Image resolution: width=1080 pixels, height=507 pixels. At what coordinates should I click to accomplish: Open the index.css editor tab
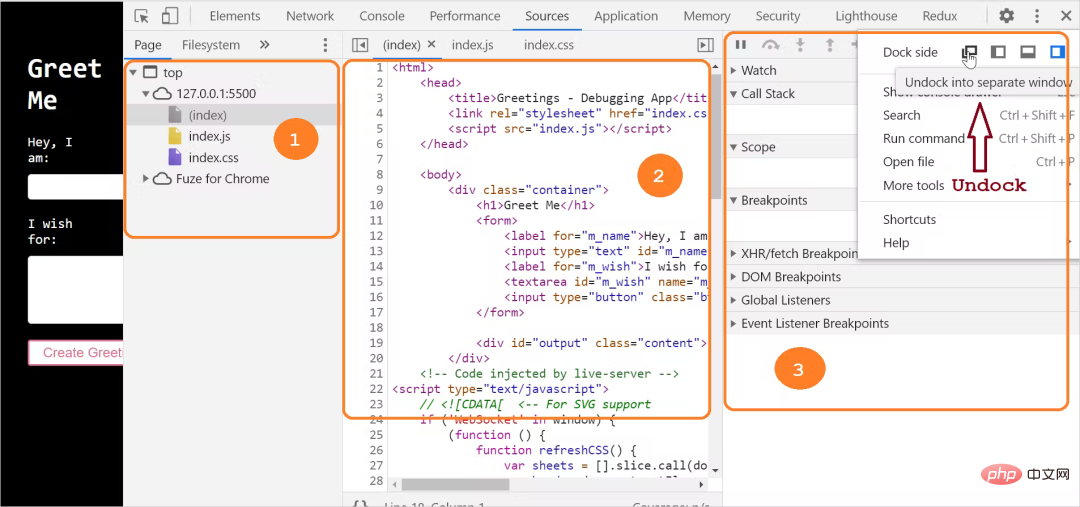coord(548,45)
